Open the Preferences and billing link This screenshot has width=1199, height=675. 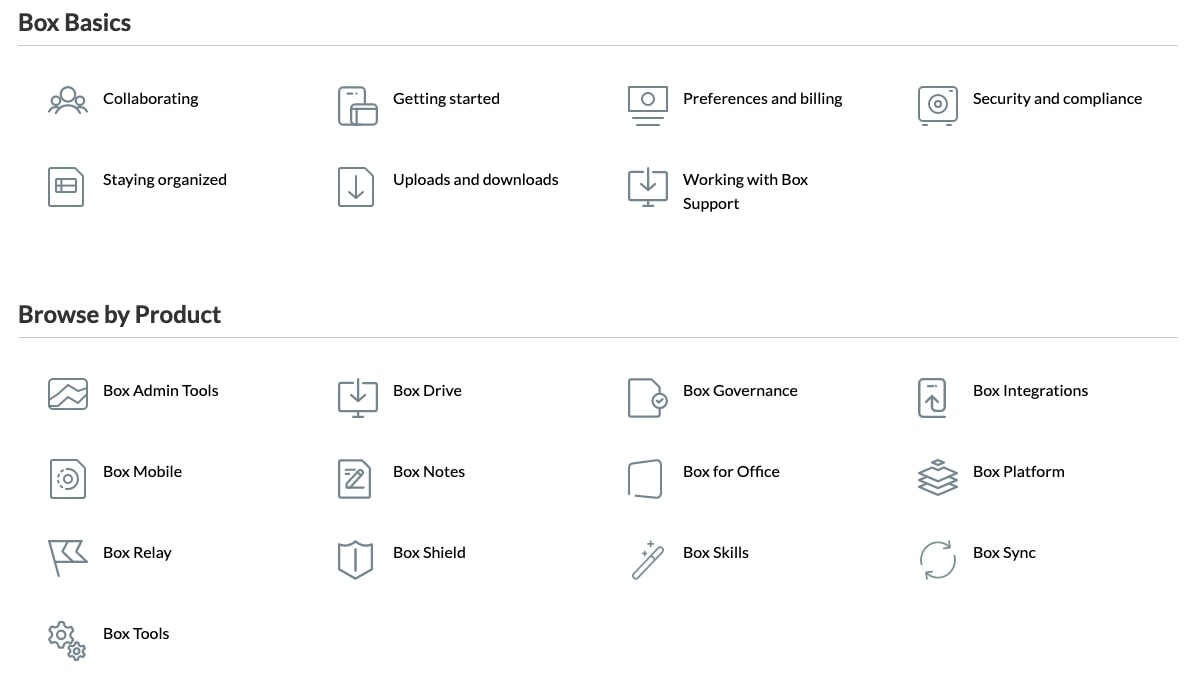pos(762,99)
